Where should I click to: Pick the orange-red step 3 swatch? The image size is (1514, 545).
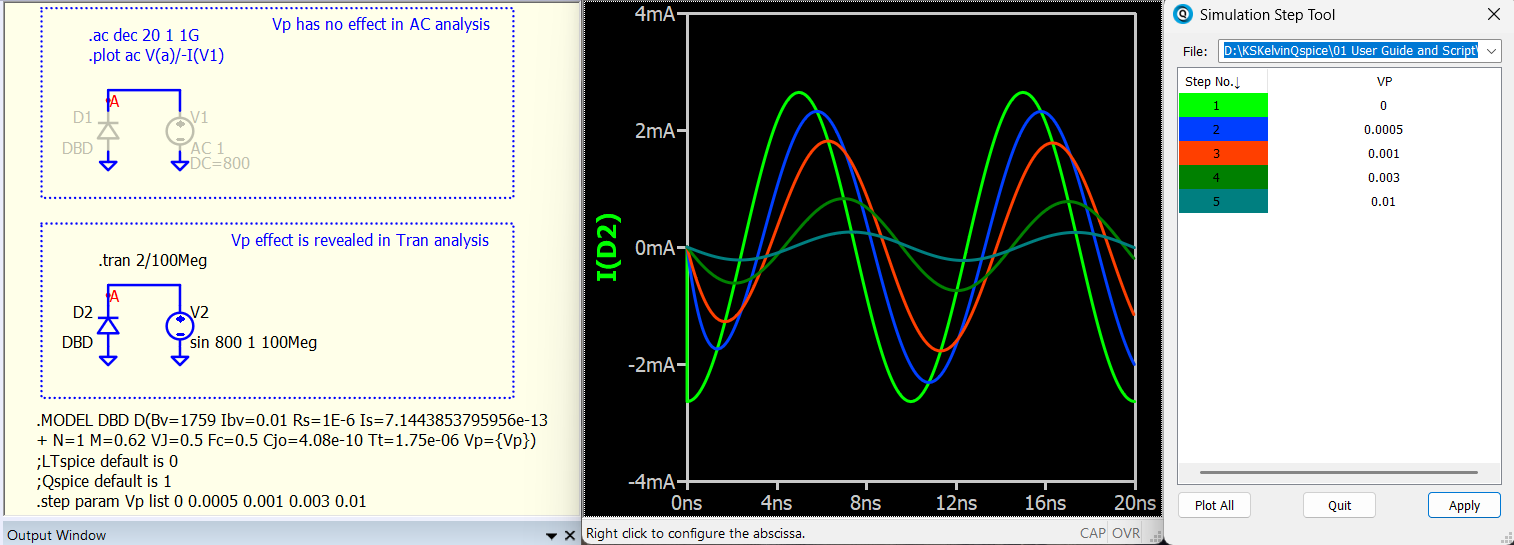[1222, 154]
